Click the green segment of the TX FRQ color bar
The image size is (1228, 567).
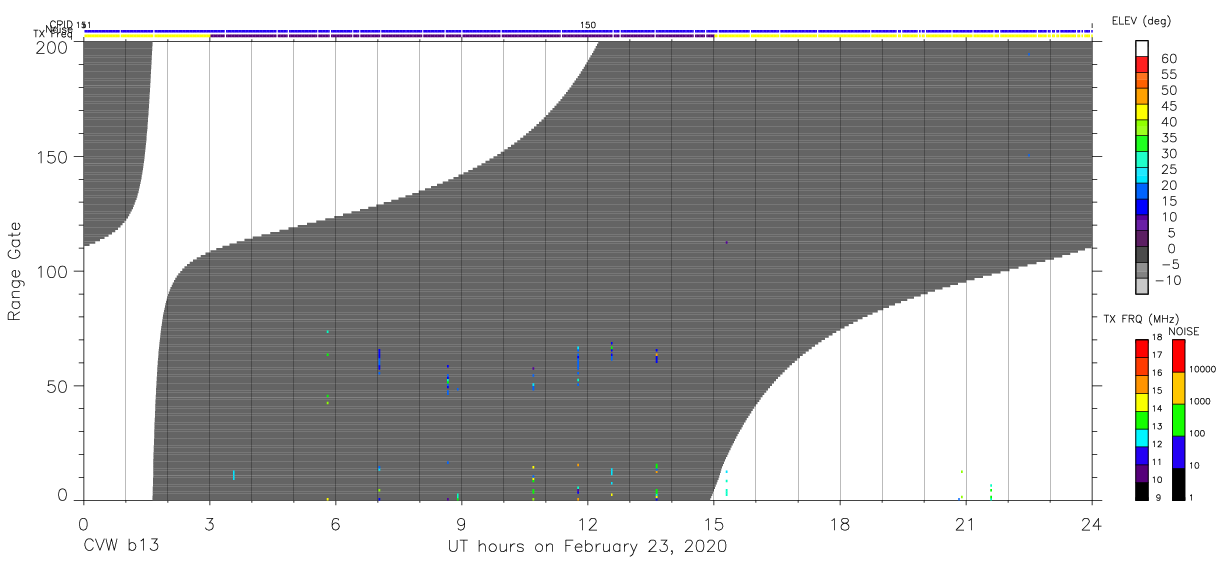(x=1141, y=419)
